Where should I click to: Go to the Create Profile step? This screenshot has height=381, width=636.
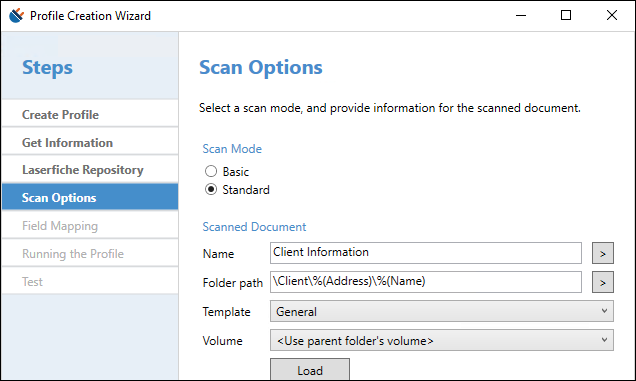tap(90, 114)
